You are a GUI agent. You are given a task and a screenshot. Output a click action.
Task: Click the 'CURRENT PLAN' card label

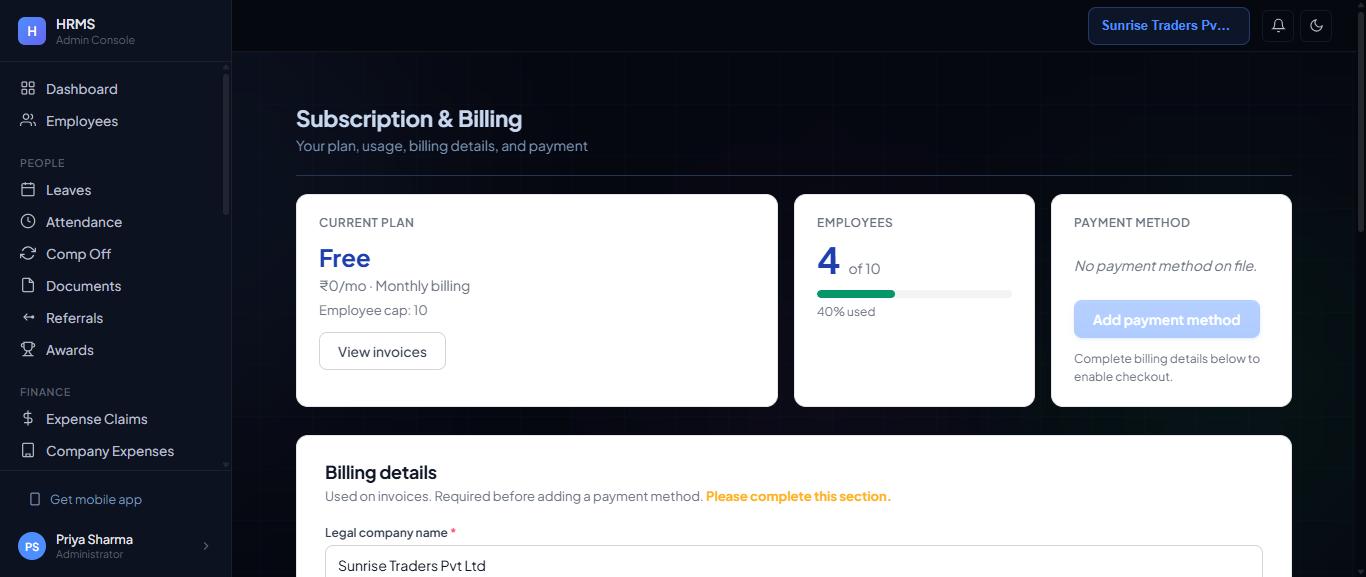pos(366,223)
